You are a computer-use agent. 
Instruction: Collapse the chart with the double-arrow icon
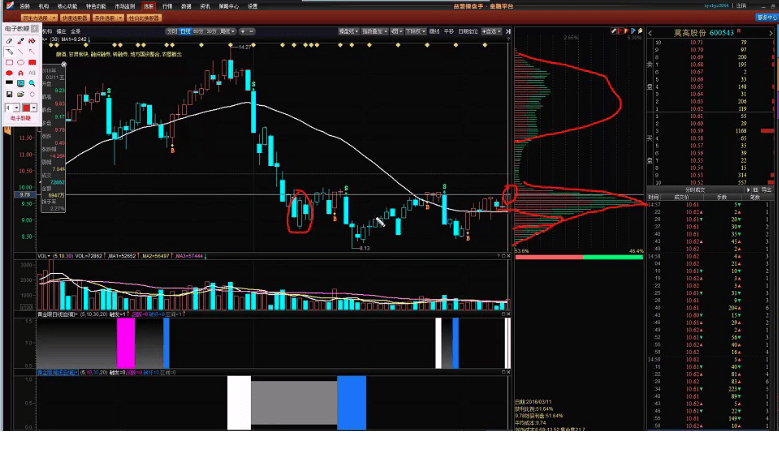(x=508, y=31)
